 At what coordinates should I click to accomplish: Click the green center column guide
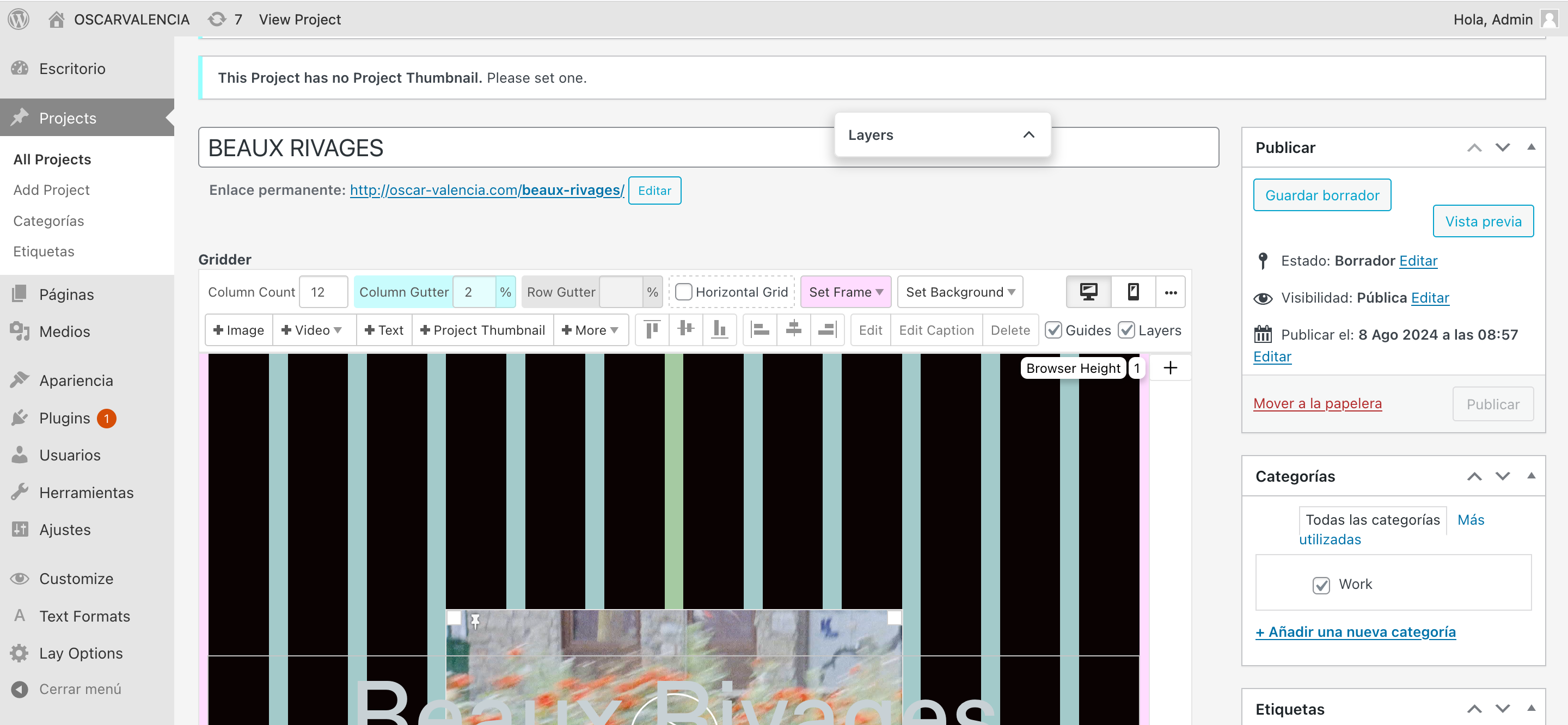coord(673,481)
